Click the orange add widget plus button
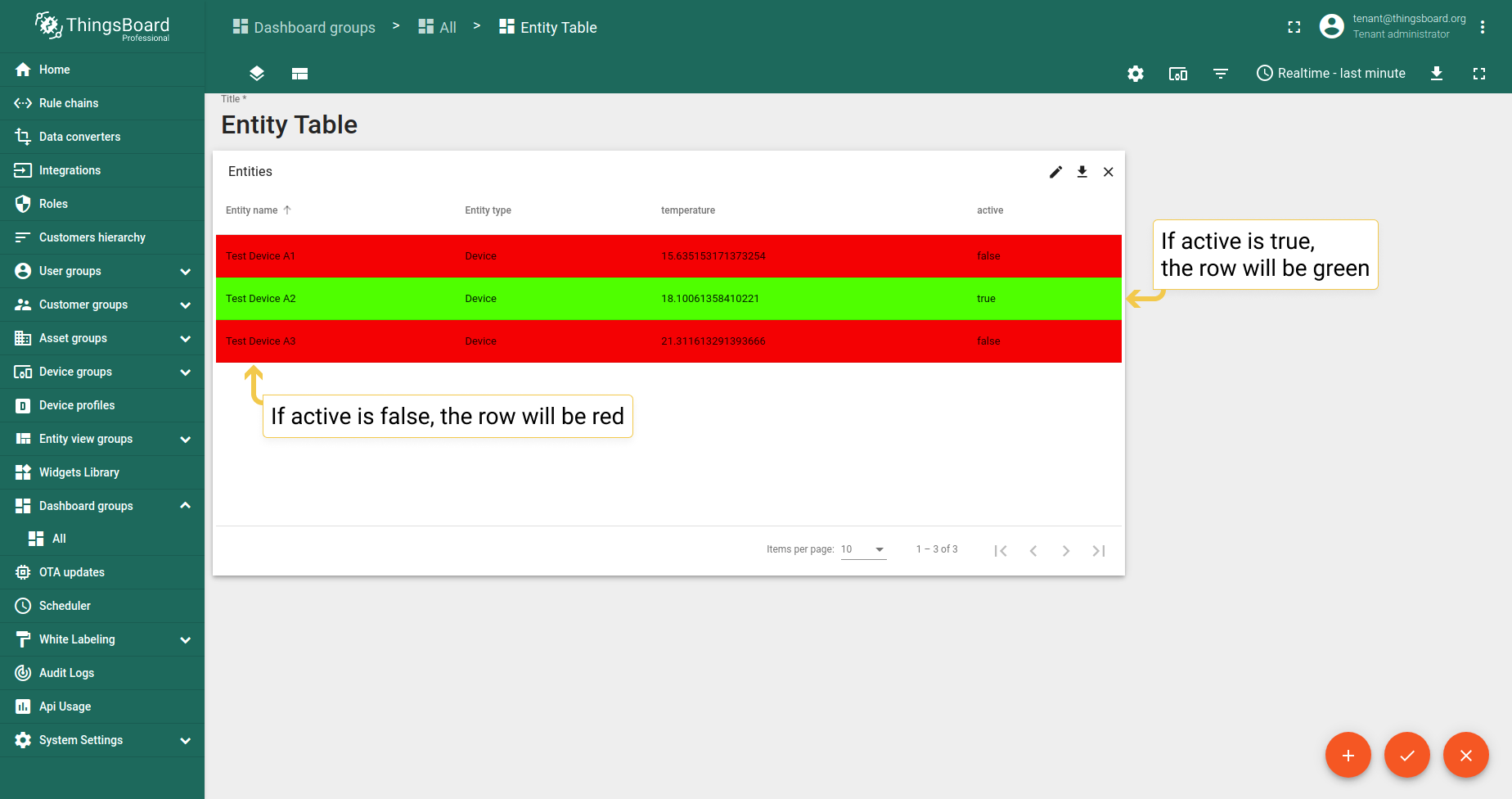Screen dimensions: 1512x799 (x=1348, y=755)
